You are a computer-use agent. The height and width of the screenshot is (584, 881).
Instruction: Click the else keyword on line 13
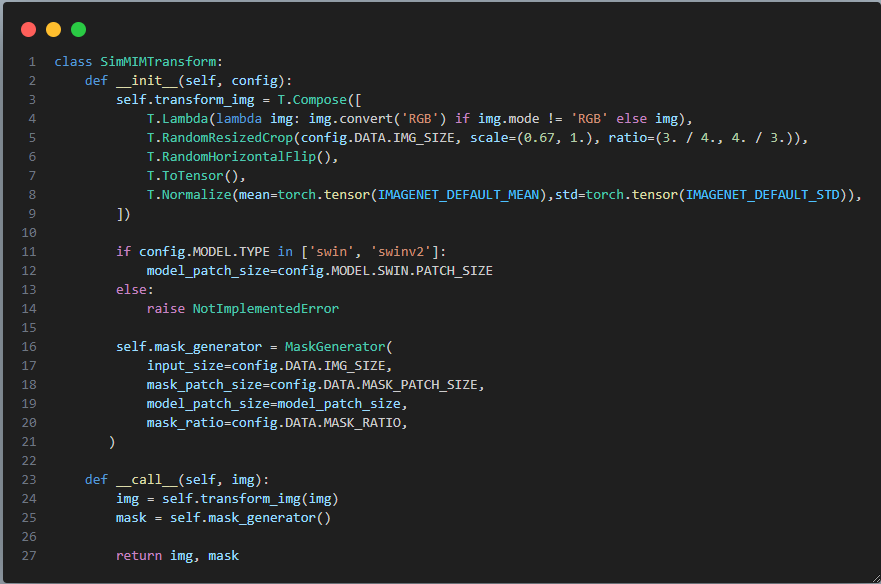coord(131,289)
